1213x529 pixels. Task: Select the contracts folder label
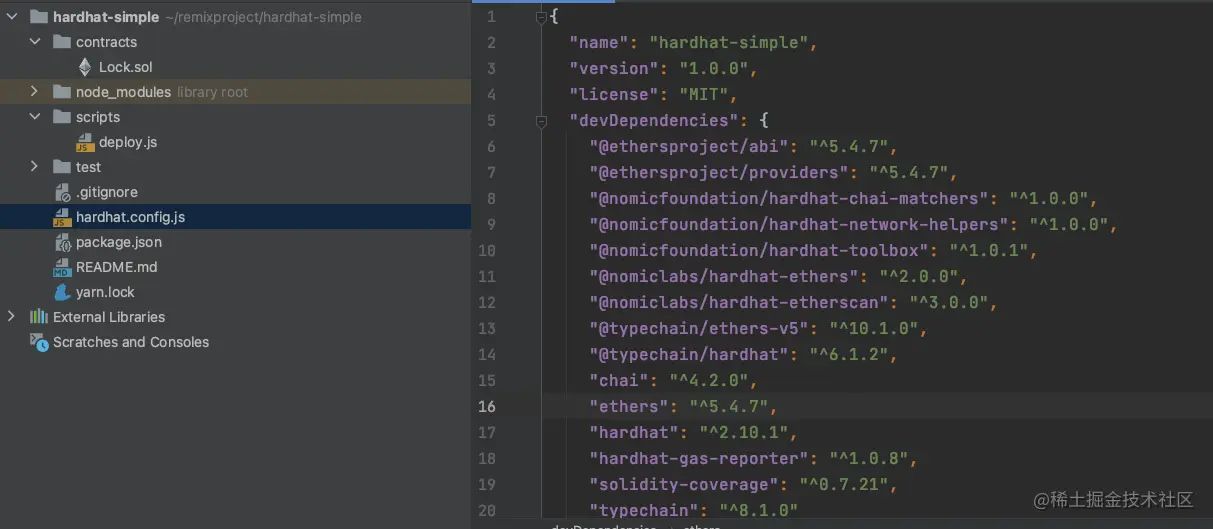(106, 42)
